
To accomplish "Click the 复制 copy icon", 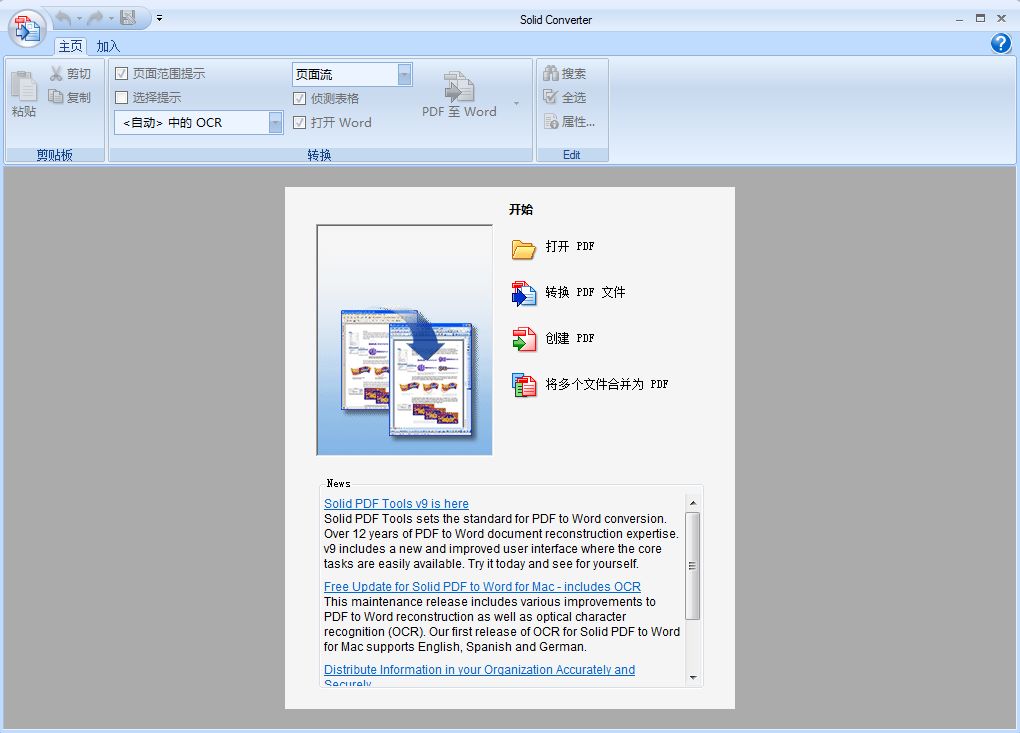I will (x=57, y=97).
